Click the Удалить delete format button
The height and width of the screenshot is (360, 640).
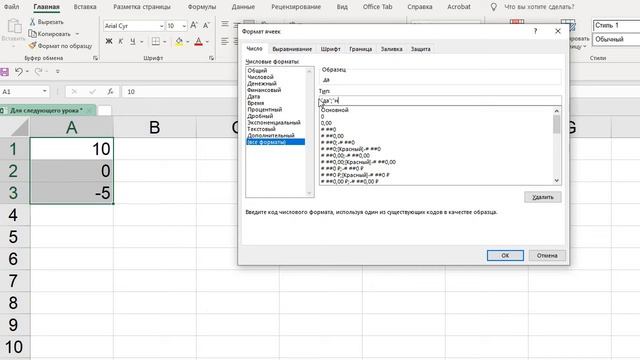coord(542,197)
